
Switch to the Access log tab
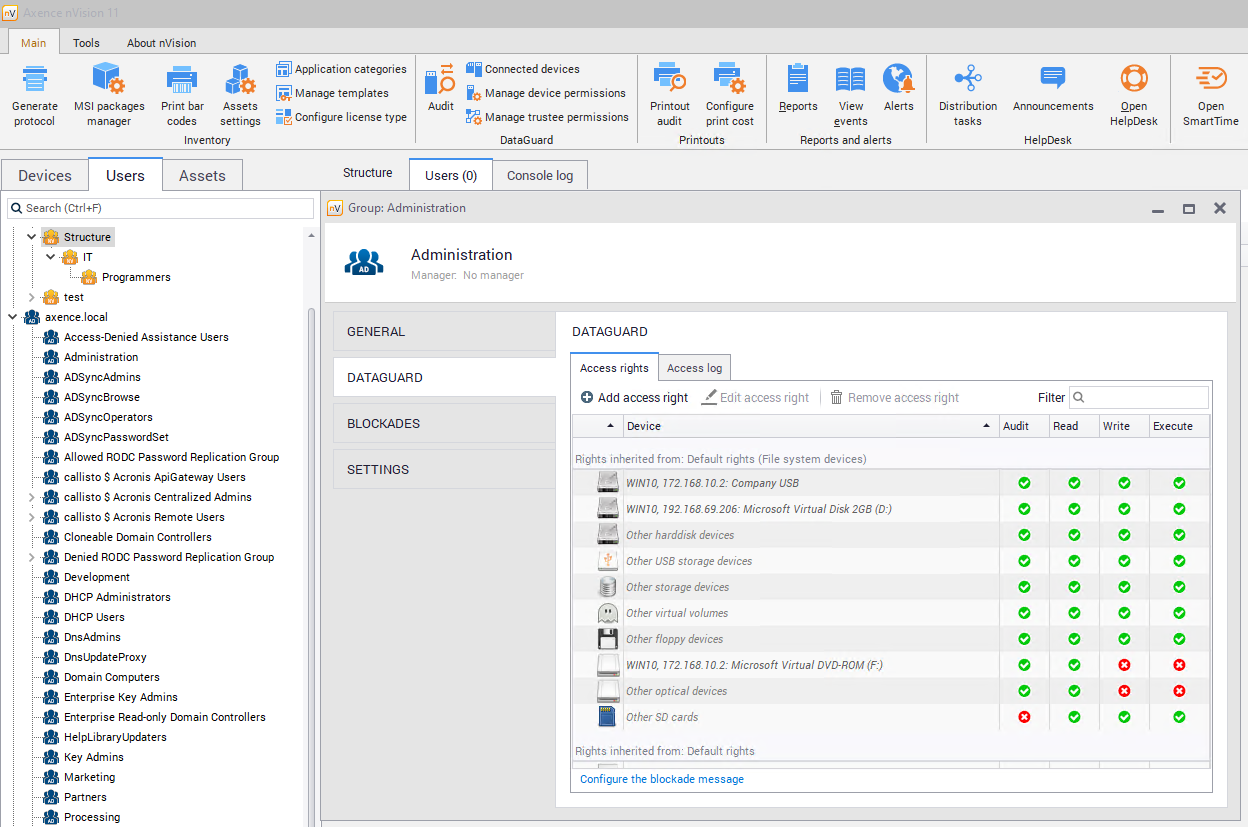(694, 368)
